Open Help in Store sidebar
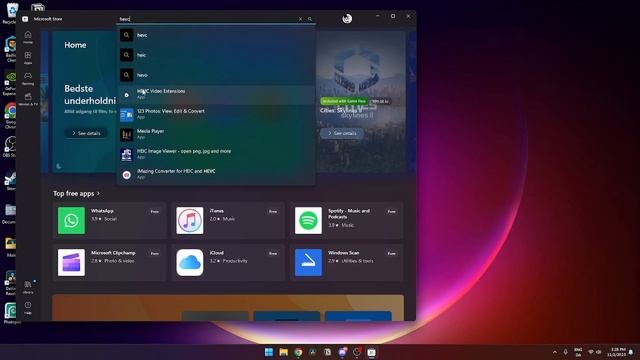This screenshot has height=360, width=640. pos(28,308)
